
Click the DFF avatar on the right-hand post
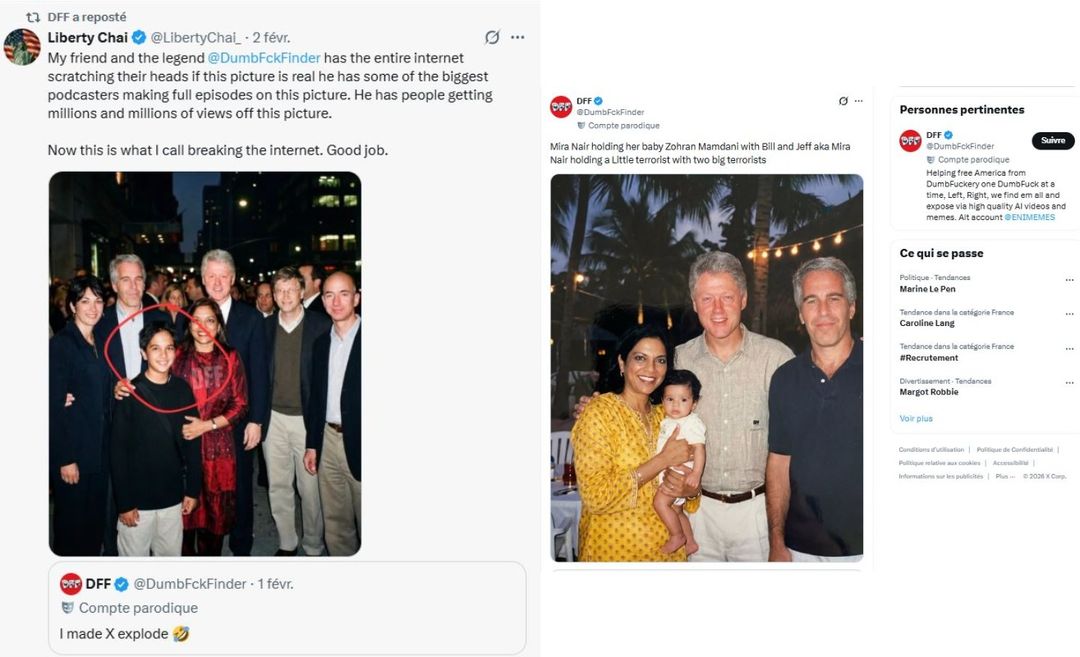561,106
